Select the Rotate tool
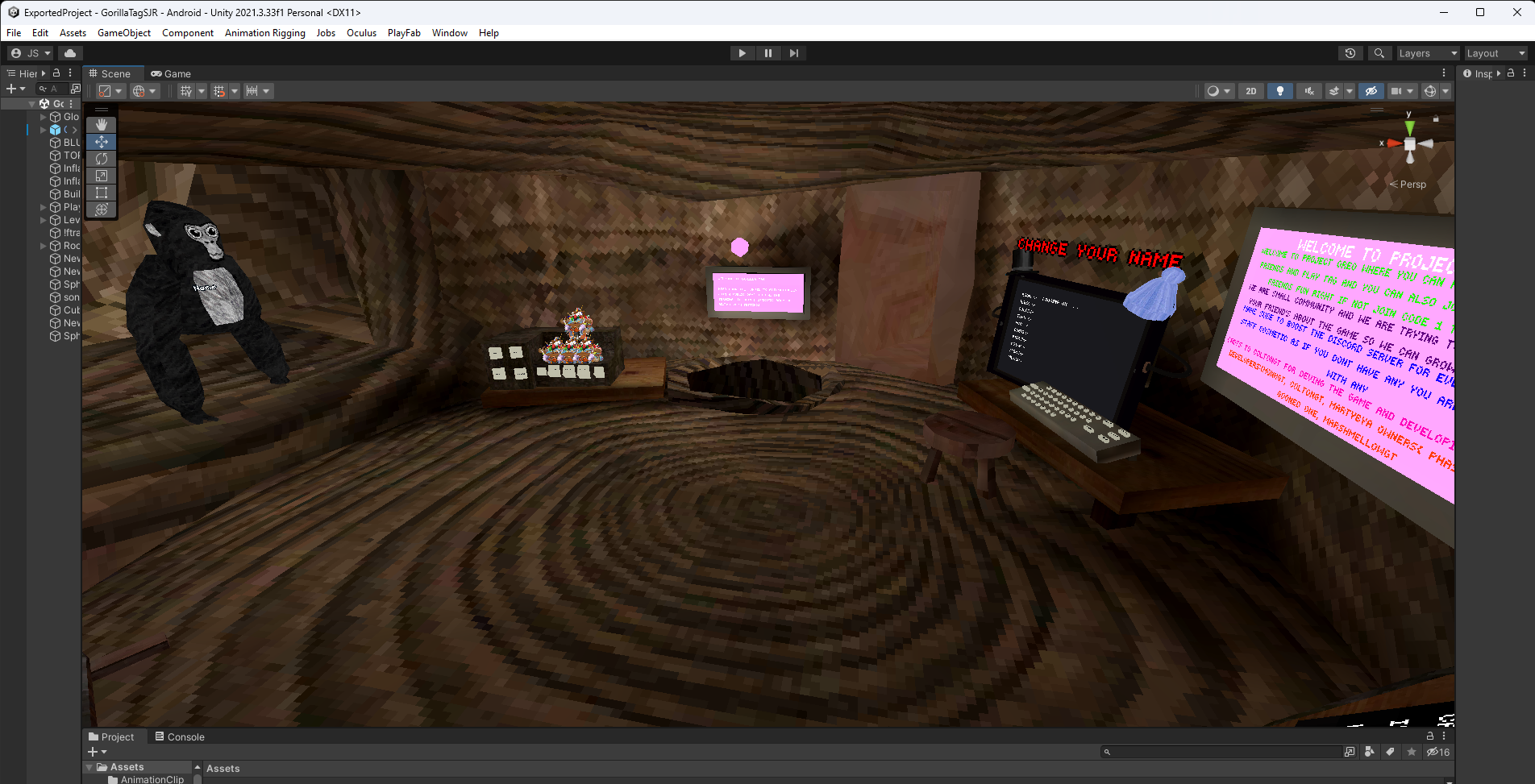 click(102, 159)
